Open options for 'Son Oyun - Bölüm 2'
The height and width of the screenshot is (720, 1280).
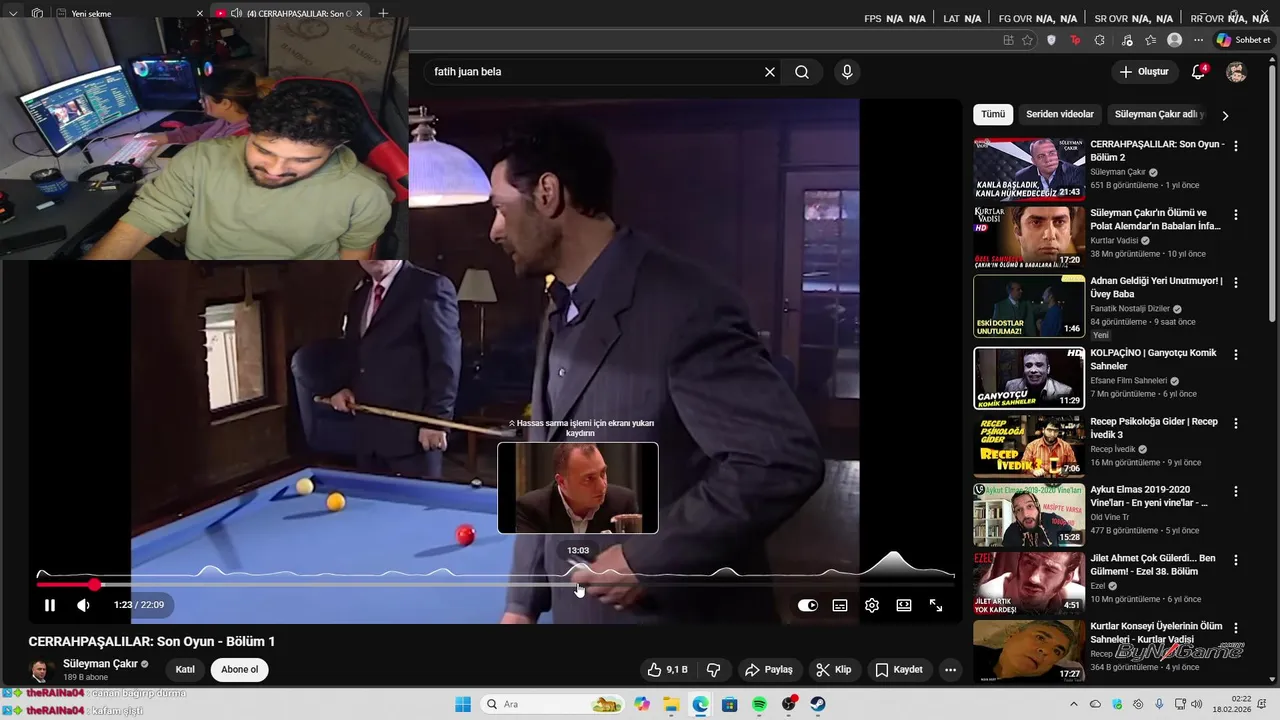pos(1236,146)
